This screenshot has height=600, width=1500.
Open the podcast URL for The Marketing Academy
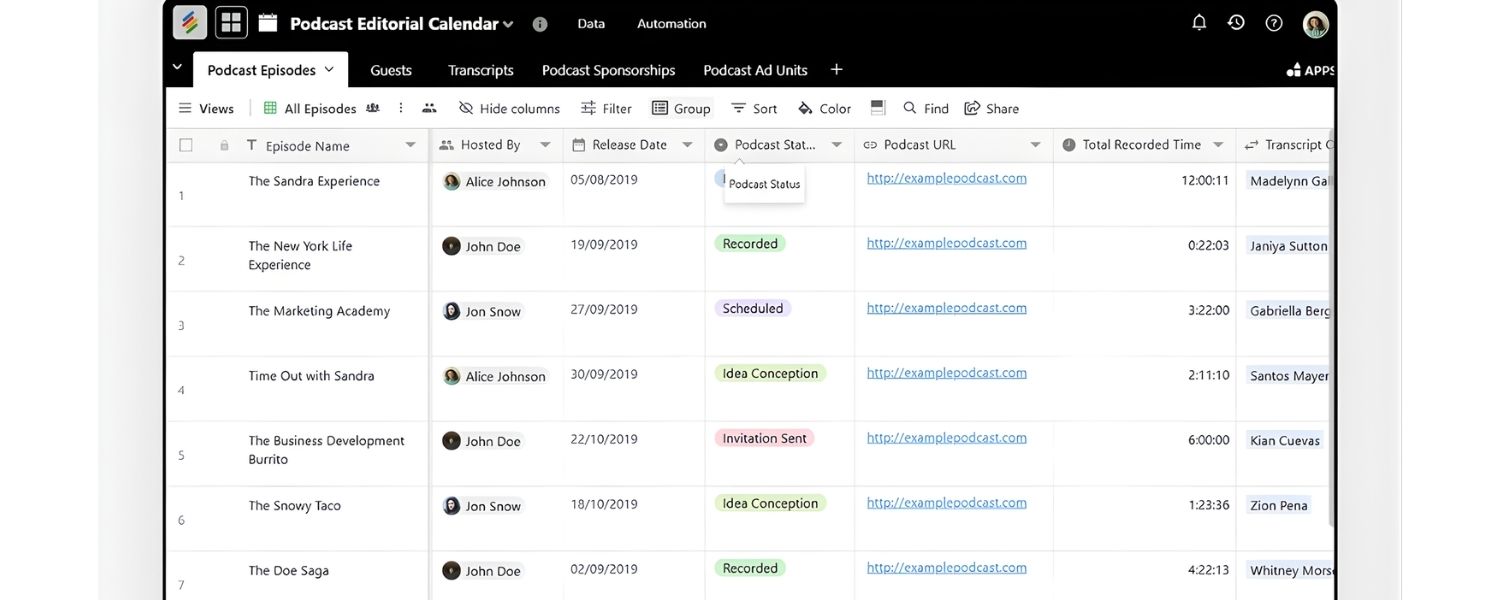(946, 308)
